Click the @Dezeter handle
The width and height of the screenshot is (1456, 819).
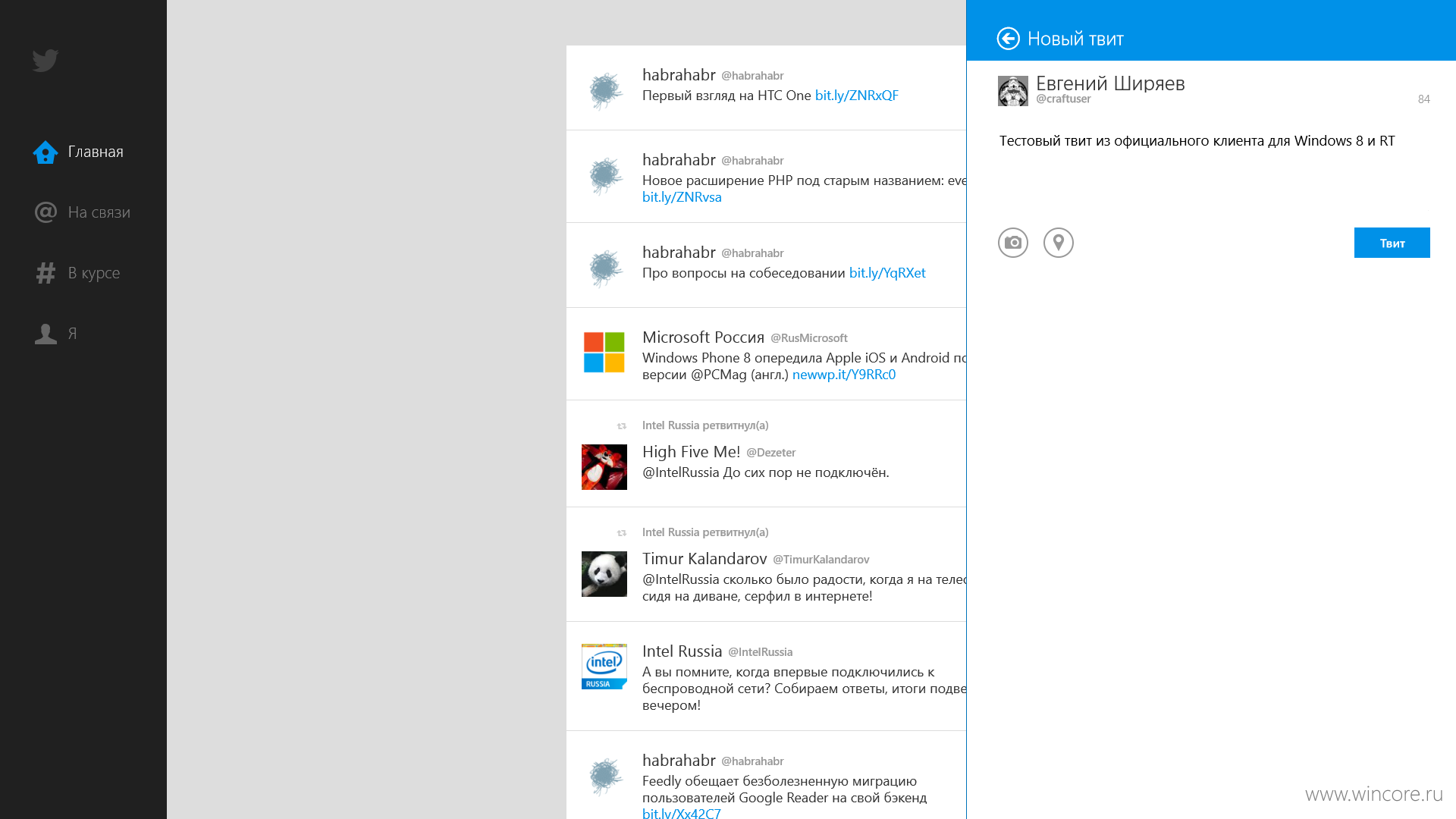(x=770, y=453)
